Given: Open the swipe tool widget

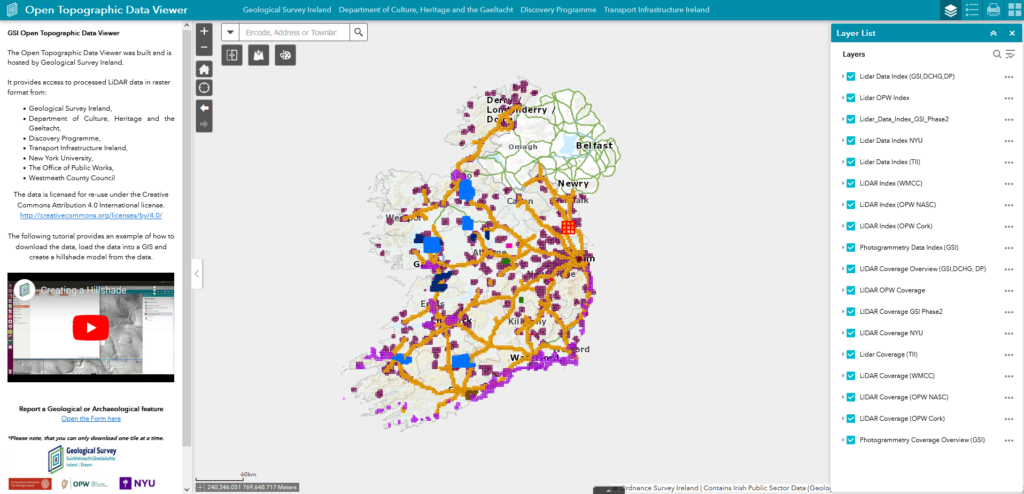Looking at the screenshot, I should (232, 56).
